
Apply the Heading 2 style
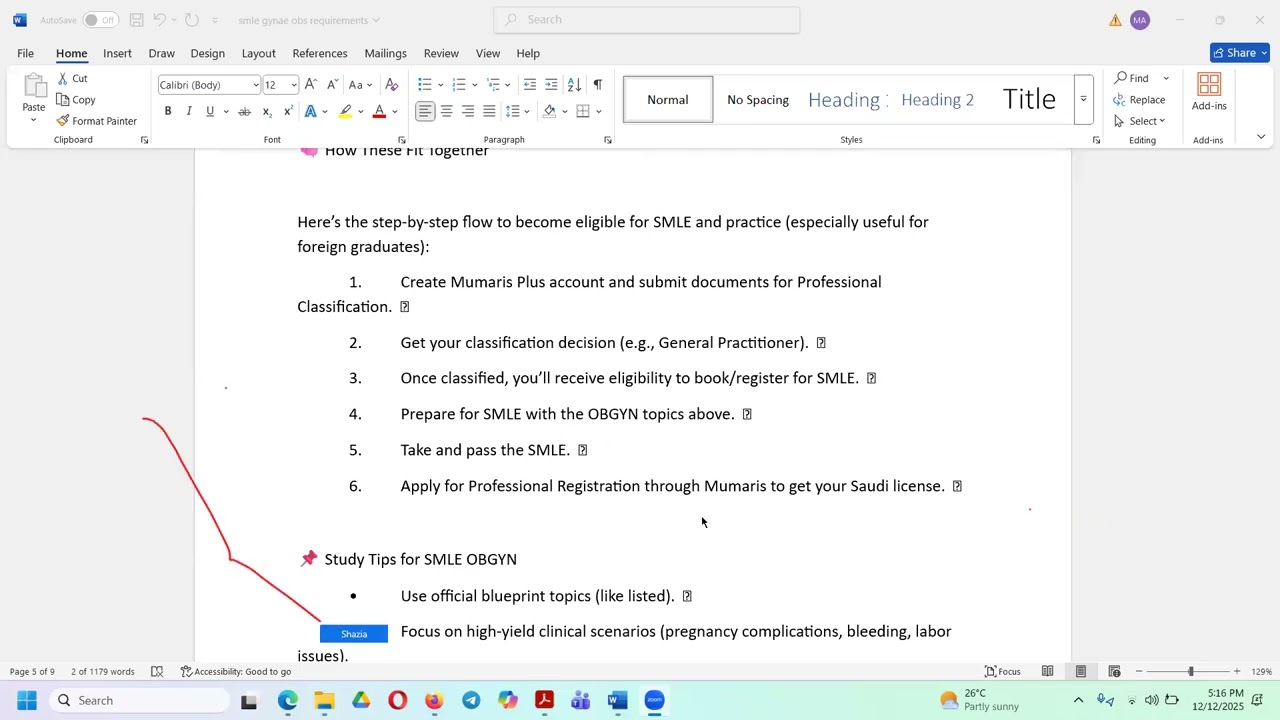click(x=937, y=100)
